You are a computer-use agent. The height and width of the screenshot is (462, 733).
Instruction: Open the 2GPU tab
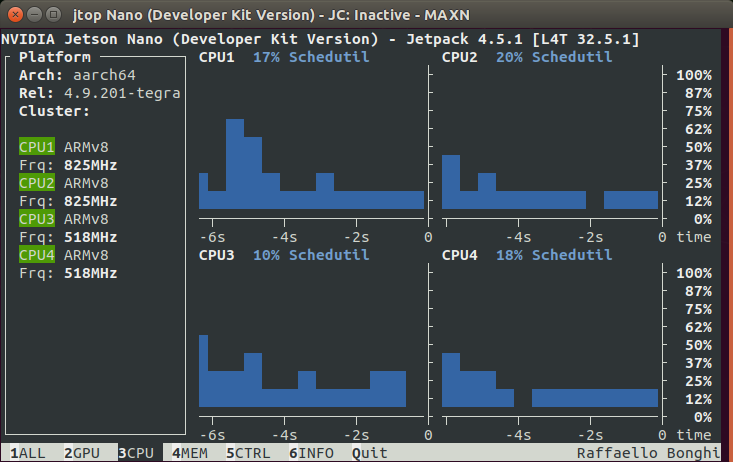82,453
